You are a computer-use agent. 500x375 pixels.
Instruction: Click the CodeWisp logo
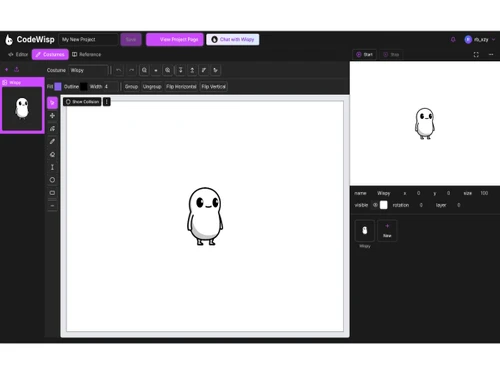tap(29, 40)
